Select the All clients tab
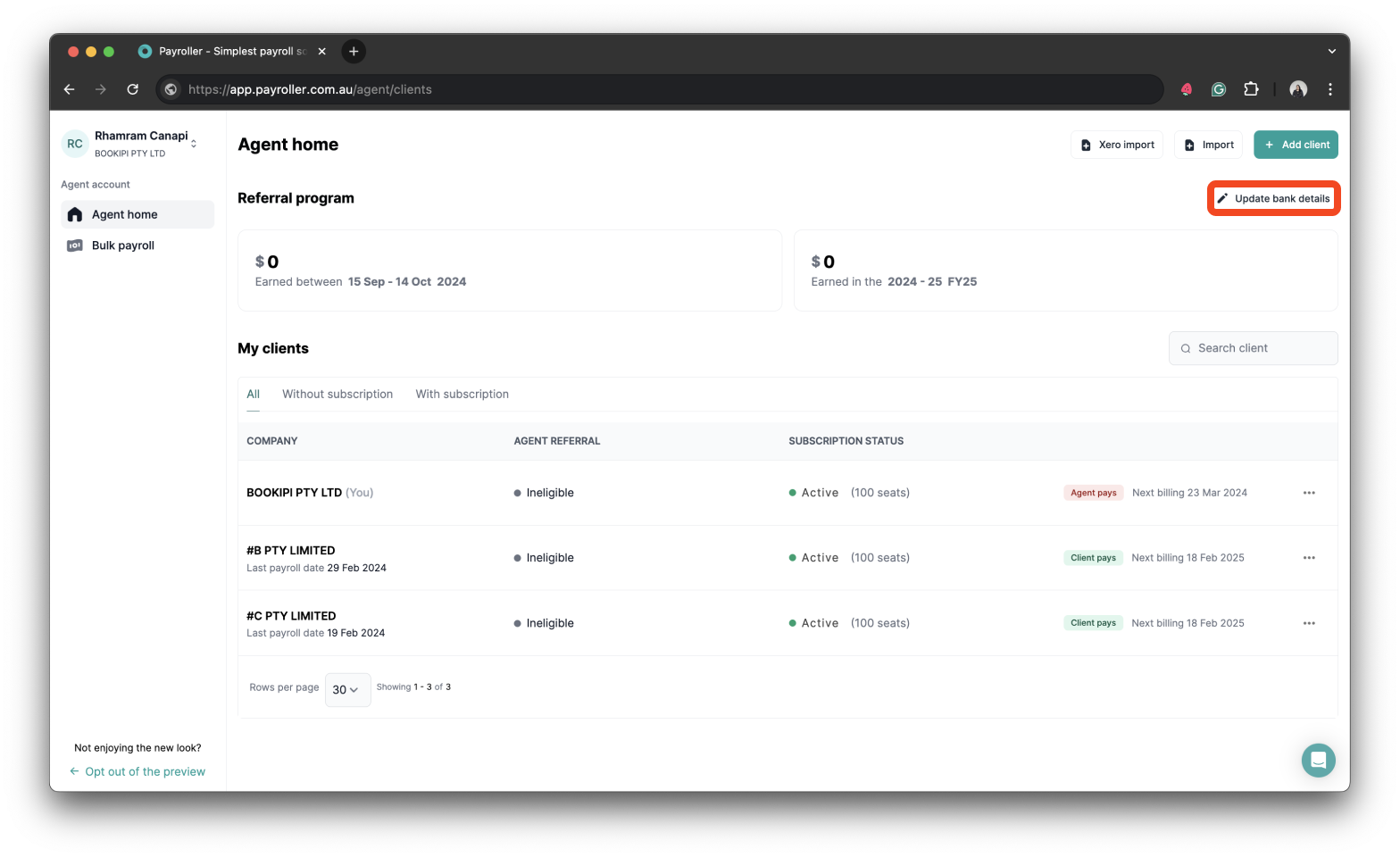 click(x=254, y=394)
